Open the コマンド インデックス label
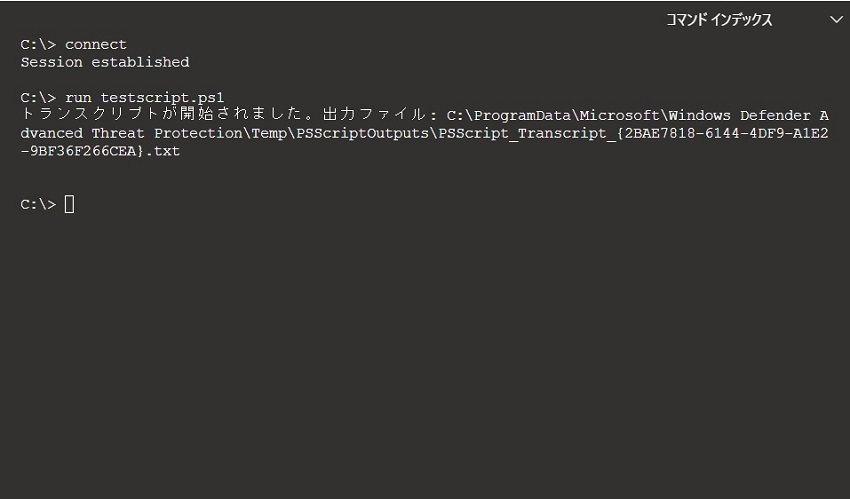 (719, 20)
